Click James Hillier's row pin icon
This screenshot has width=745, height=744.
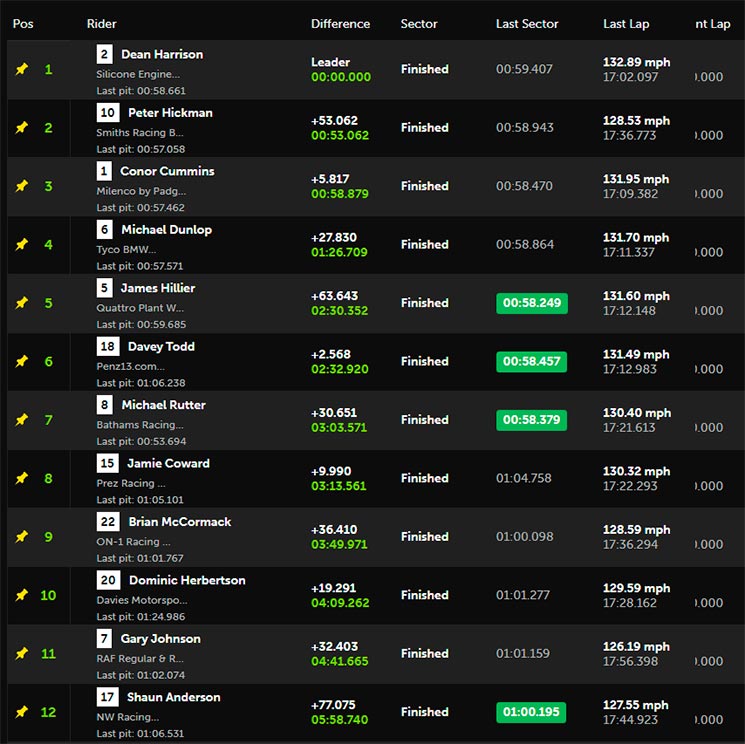[22, 303]
